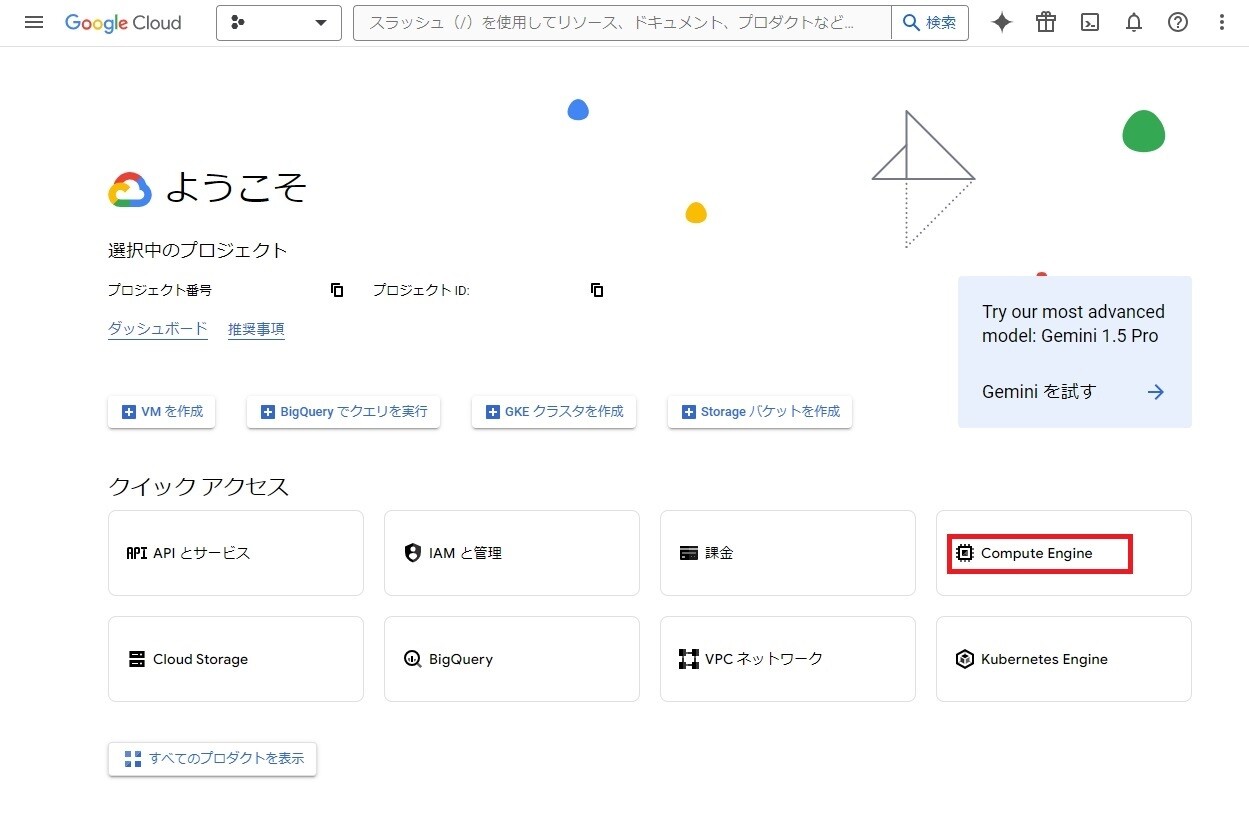Click the Compute Engine chip icon
The height and width of the screenshot is (816, 1249).
tap(964, 553)
